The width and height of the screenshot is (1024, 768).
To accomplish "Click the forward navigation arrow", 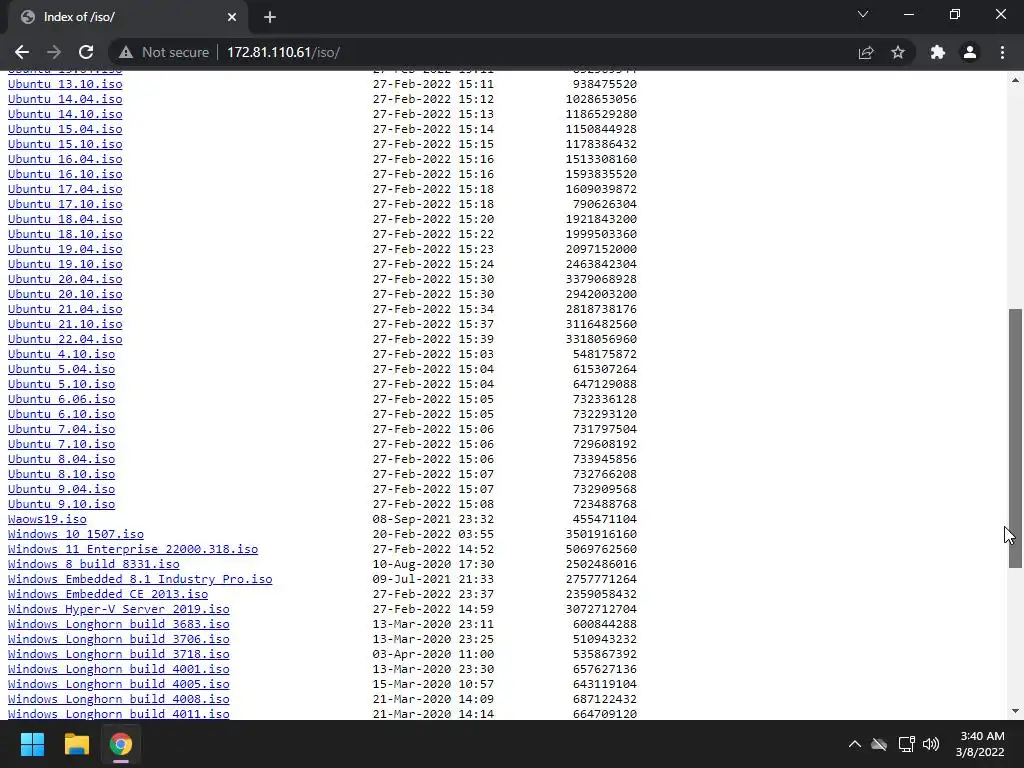I will (54, 52).
